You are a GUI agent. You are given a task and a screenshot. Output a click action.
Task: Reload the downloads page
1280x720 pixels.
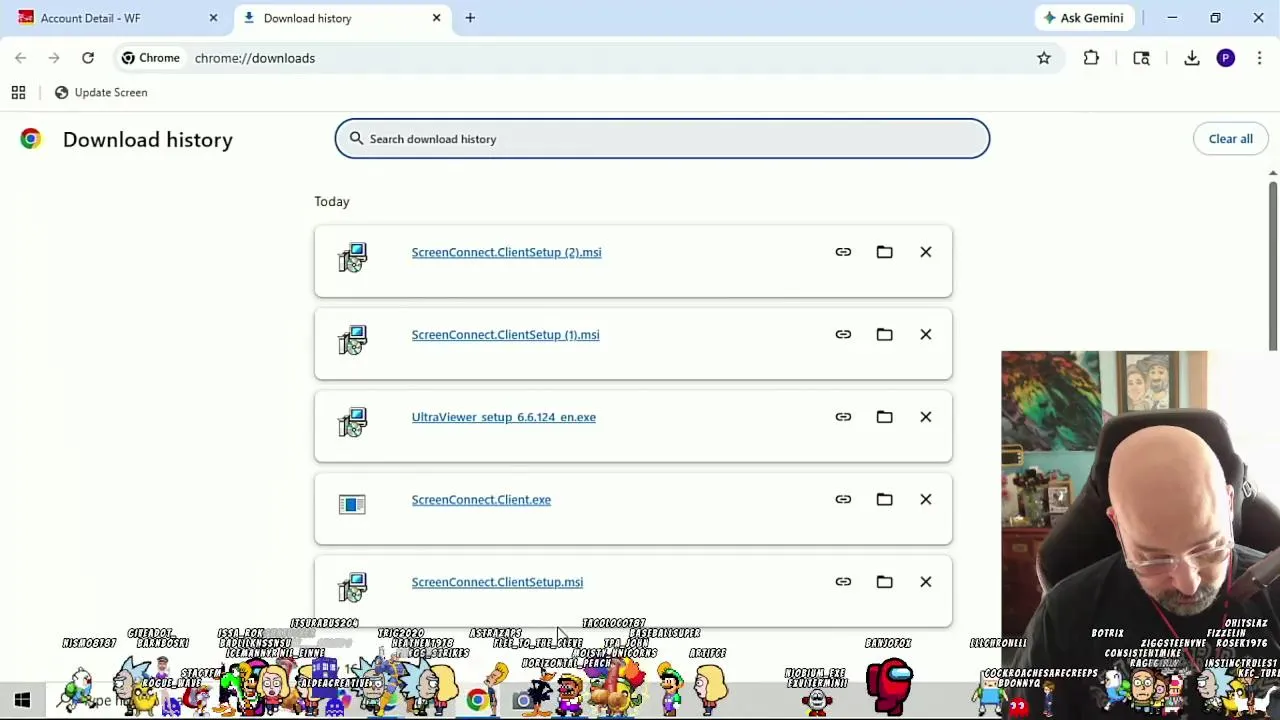click(88, 58)
